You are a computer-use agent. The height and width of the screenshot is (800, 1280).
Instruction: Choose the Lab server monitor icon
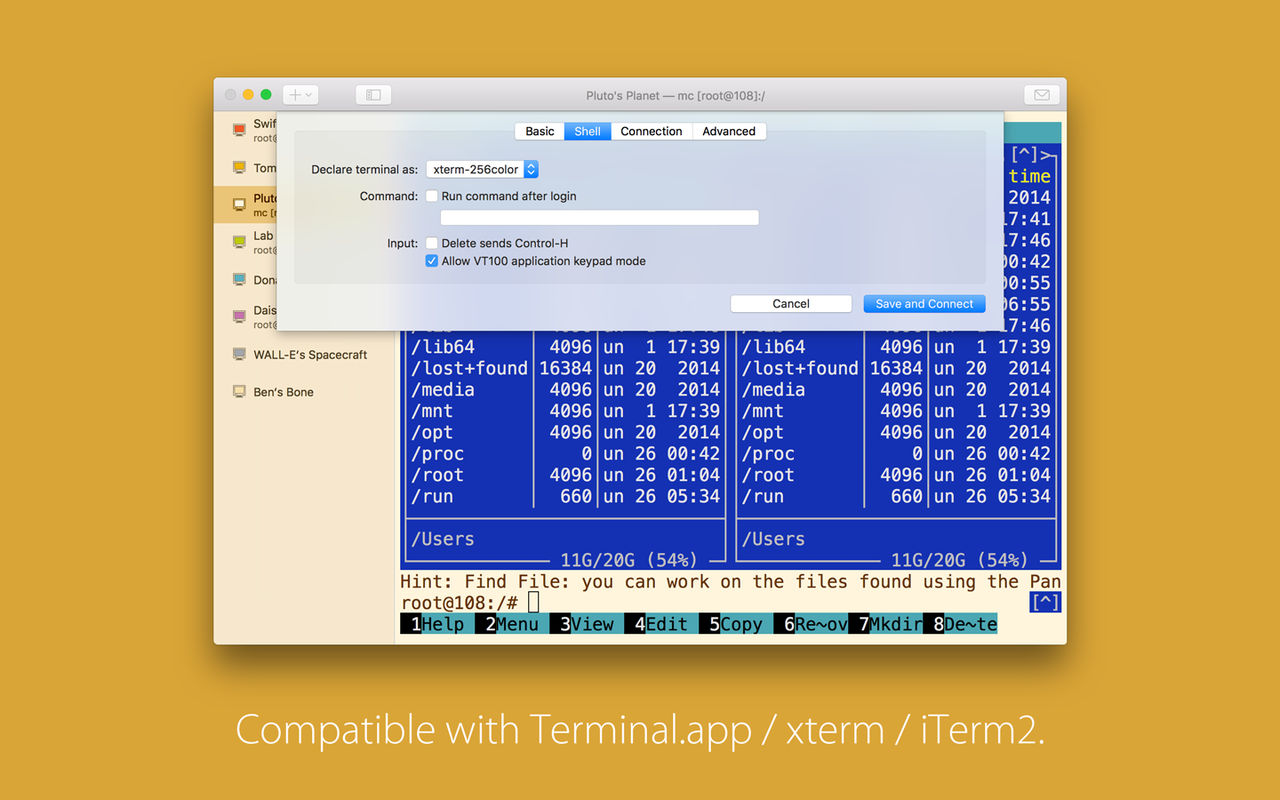(x=239, y=242)
